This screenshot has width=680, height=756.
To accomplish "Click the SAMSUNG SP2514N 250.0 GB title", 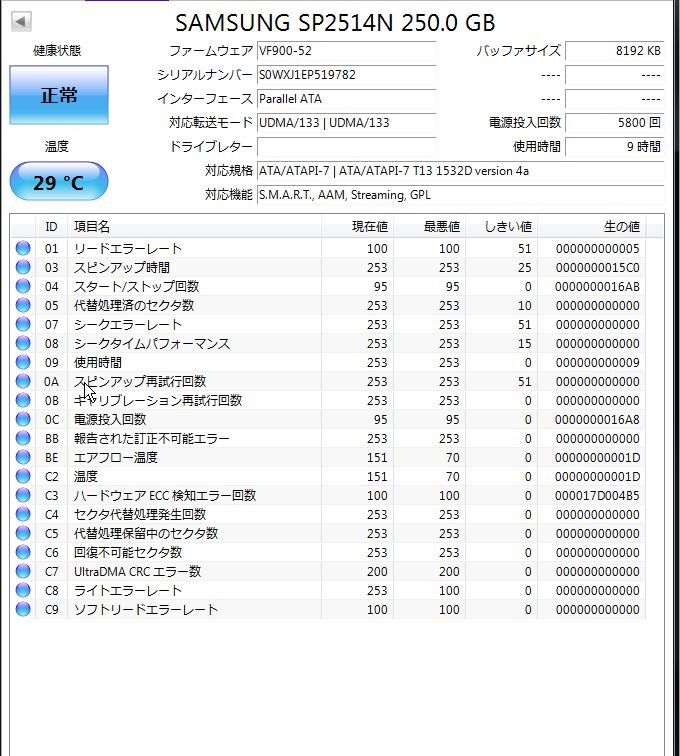I will [x=335, y=22].
